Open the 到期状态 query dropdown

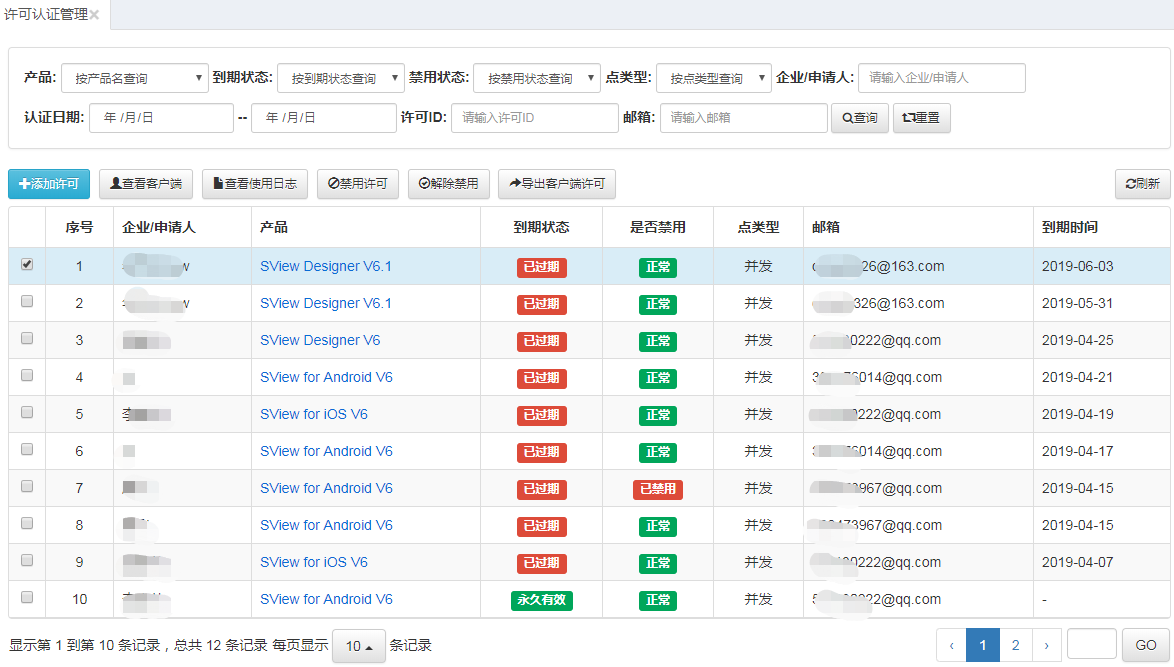(341, 78)
